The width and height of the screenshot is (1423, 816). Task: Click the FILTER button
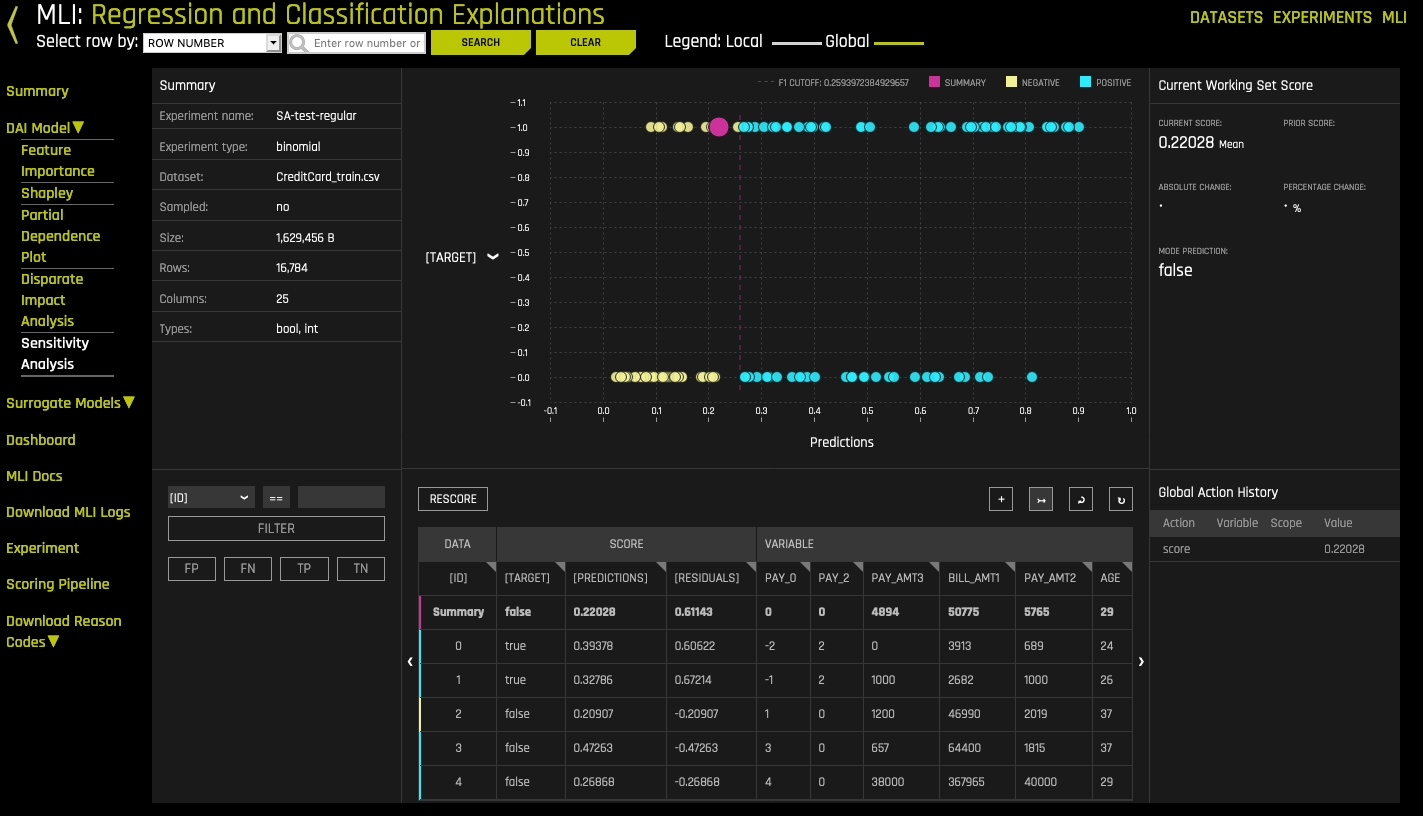pyautogui.click(x=276, y=529)
